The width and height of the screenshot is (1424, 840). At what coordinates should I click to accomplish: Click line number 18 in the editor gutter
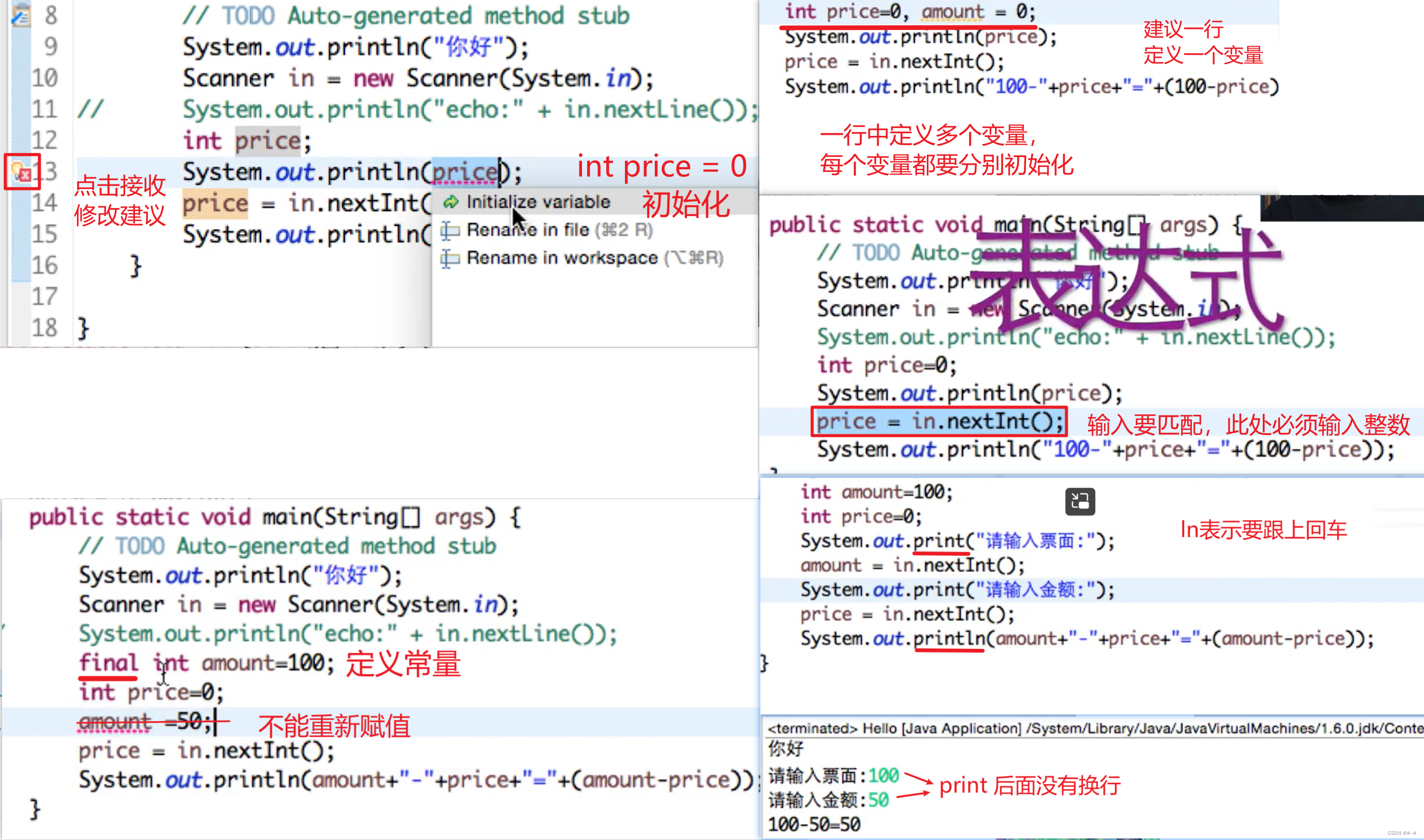click(x=45, y=328)
